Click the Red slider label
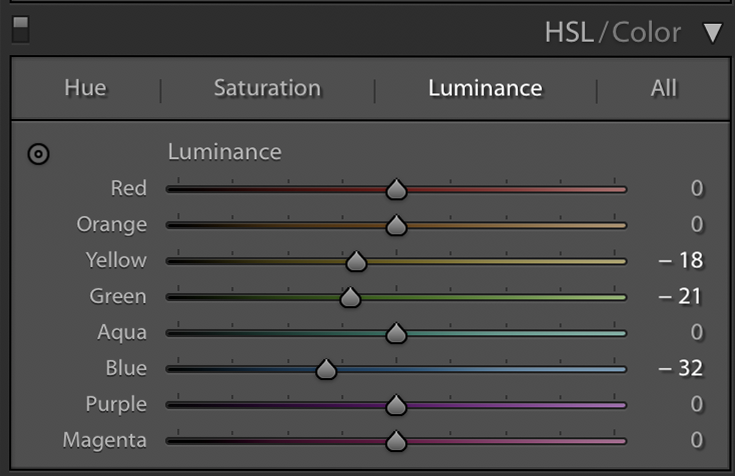The image size is (735, 476). point(128,189)
